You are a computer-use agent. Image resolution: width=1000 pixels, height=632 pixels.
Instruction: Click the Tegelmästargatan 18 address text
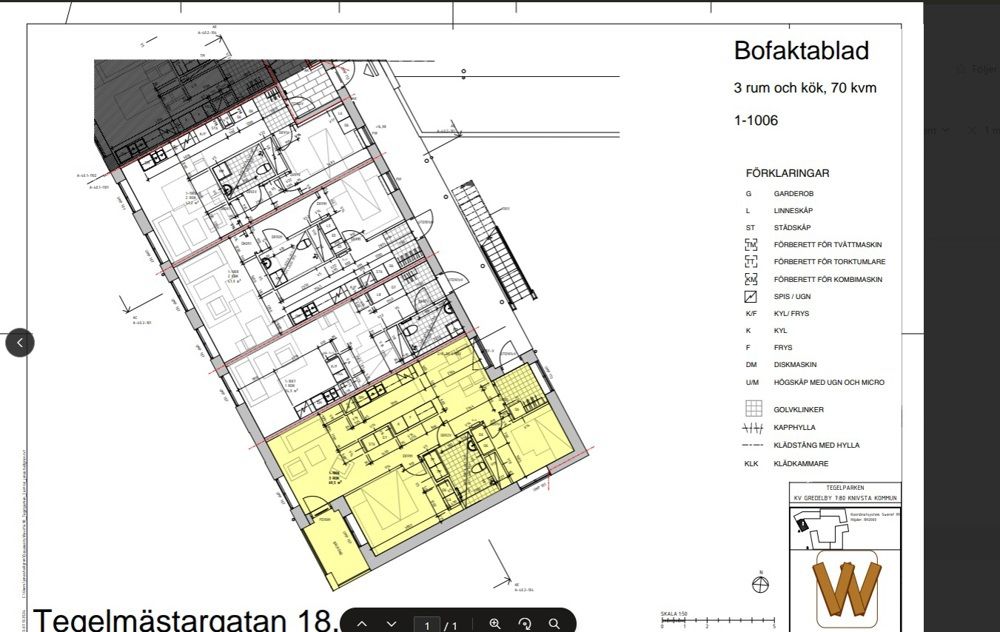tap(185, 619)
